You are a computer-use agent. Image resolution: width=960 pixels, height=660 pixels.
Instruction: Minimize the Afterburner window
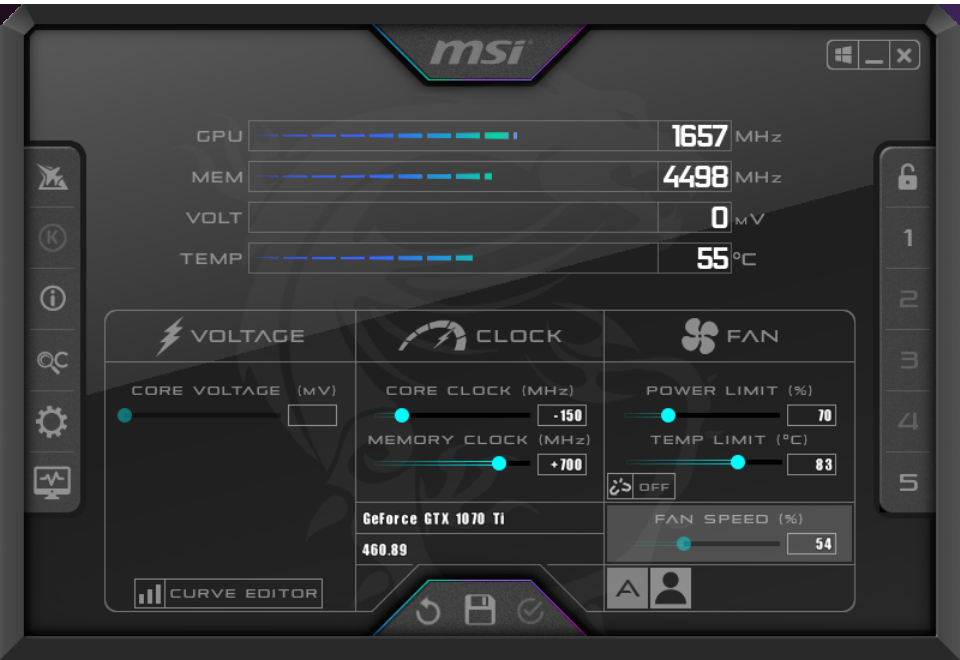coord(874,56)
